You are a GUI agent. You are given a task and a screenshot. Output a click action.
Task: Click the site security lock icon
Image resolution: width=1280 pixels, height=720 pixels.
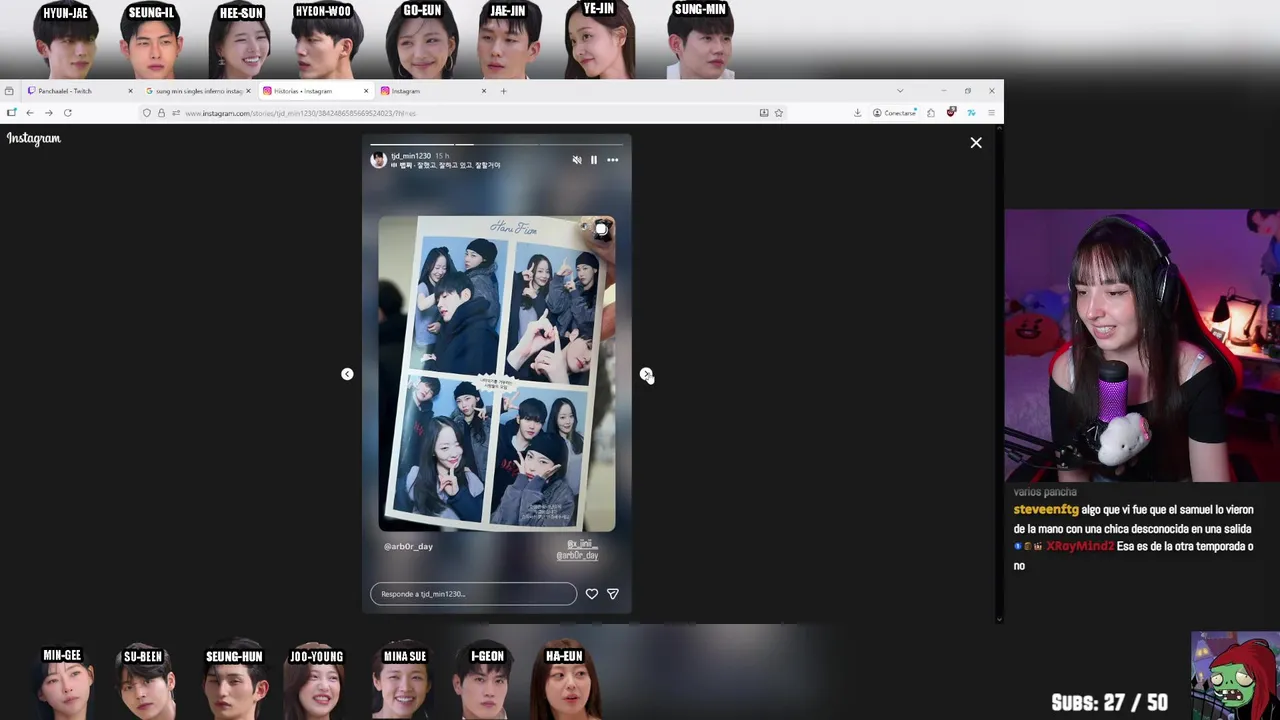pos(161,113)
